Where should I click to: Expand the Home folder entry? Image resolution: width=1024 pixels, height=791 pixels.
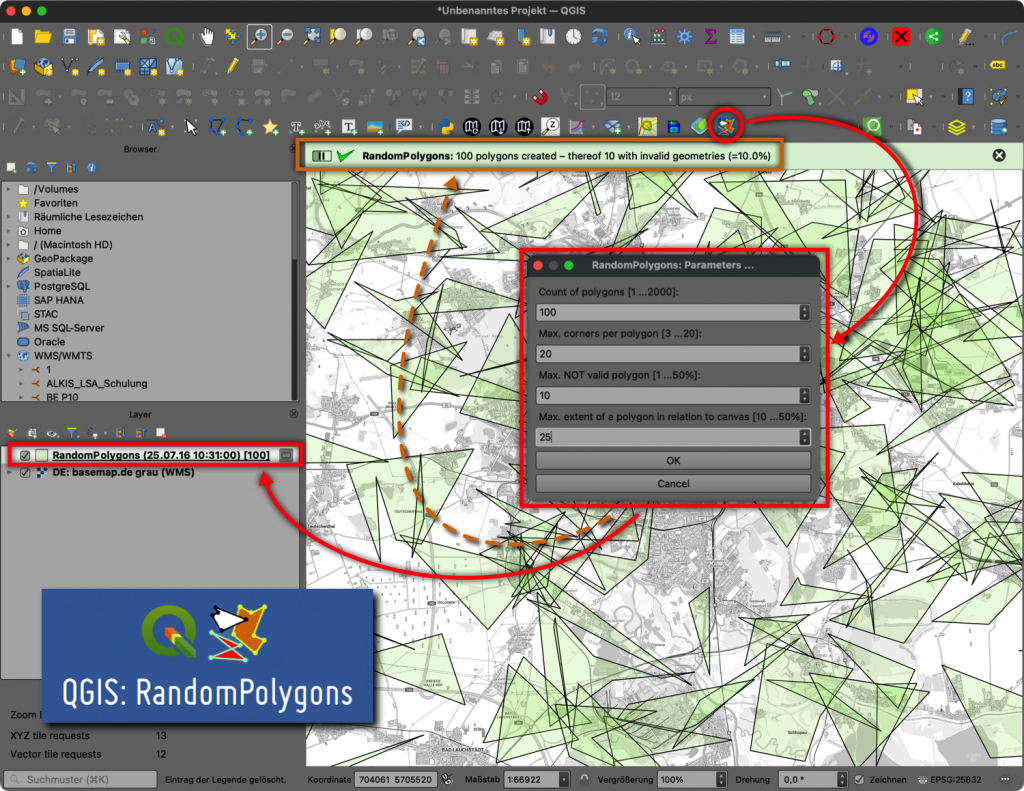pyautogui.click(x=8, y=231)
